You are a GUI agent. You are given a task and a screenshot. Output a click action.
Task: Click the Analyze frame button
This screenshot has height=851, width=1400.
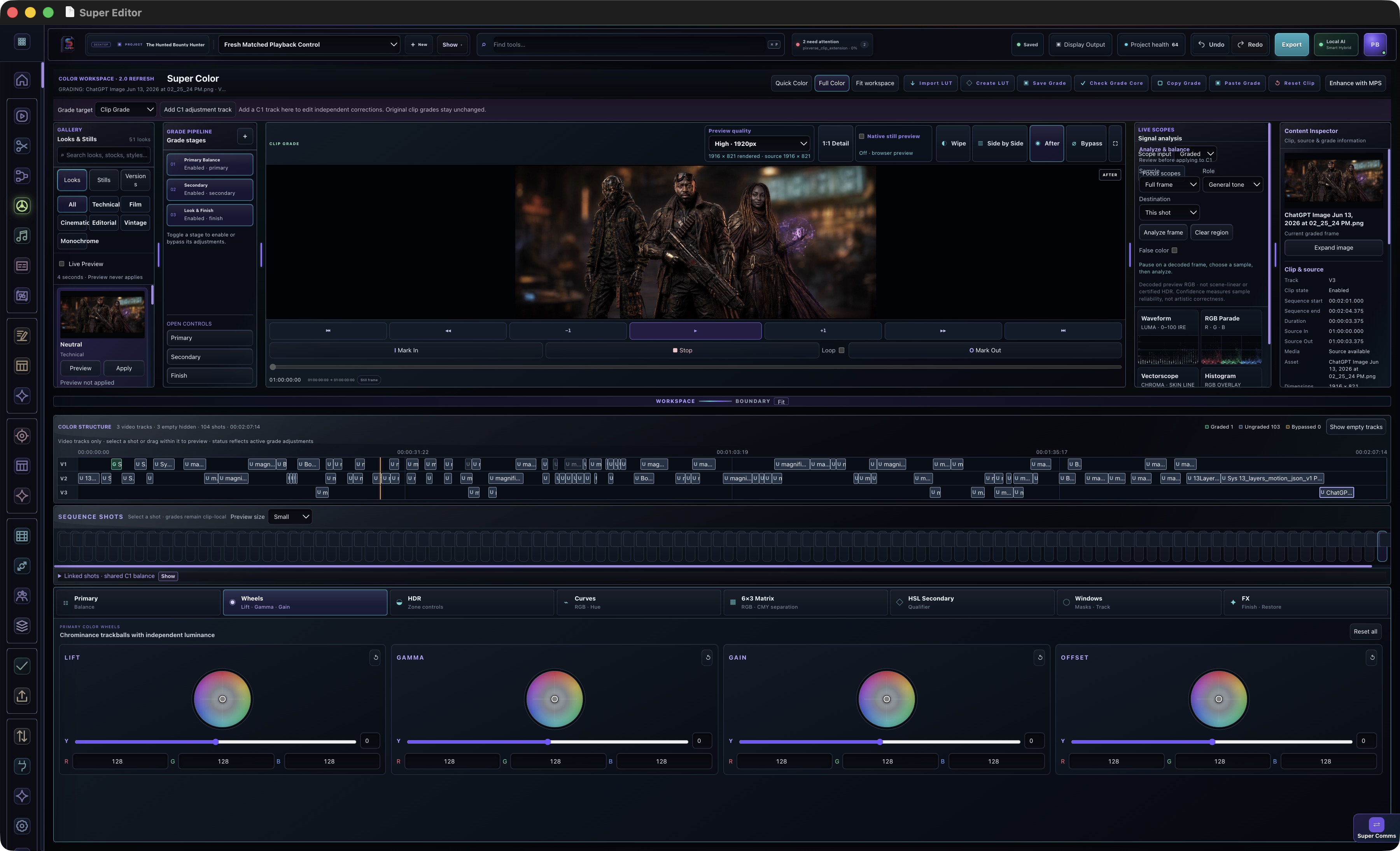click(1162, 232)
